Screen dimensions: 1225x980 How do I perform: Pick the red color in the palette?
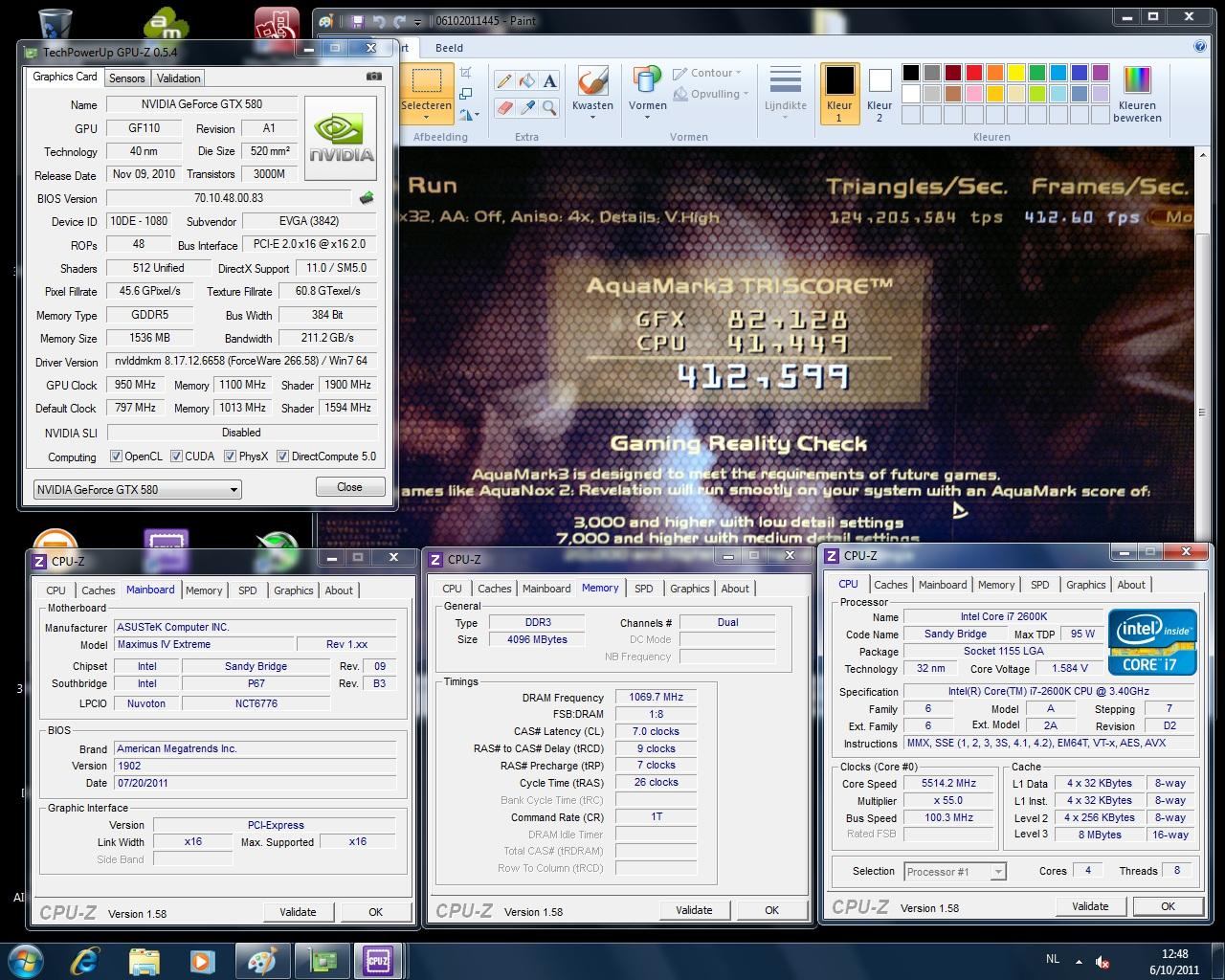973,73
